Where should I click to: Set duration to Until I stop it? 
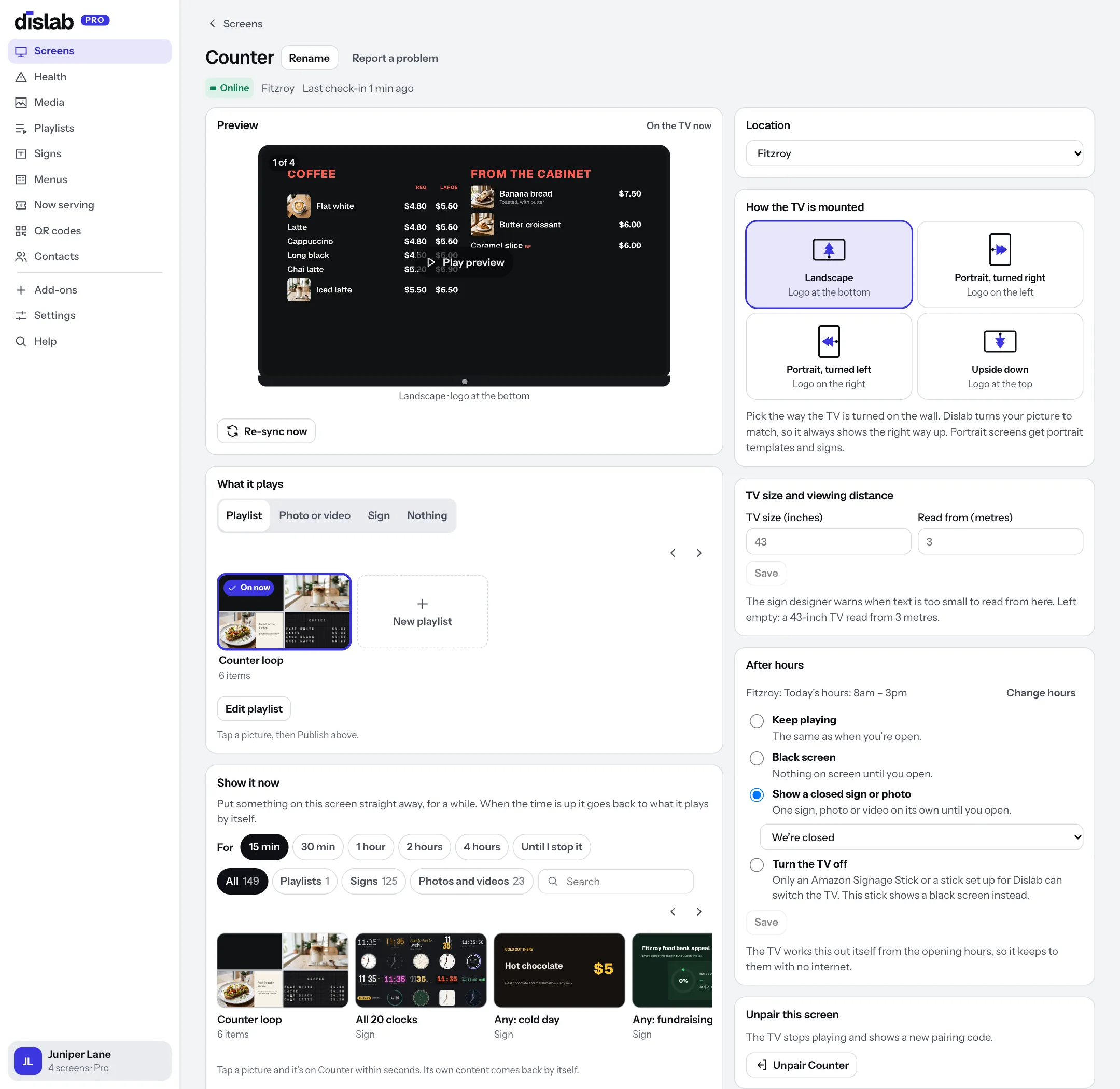[551, 846]
